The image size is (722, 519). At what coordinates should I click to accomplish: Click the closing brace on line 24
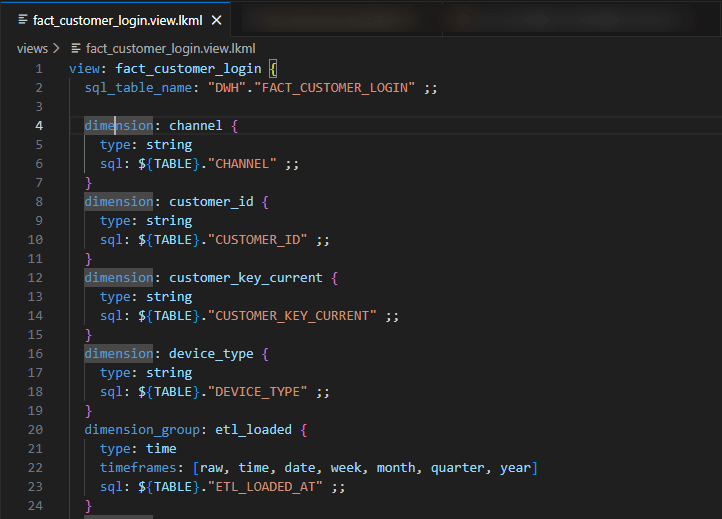click(x=88, y=506)
